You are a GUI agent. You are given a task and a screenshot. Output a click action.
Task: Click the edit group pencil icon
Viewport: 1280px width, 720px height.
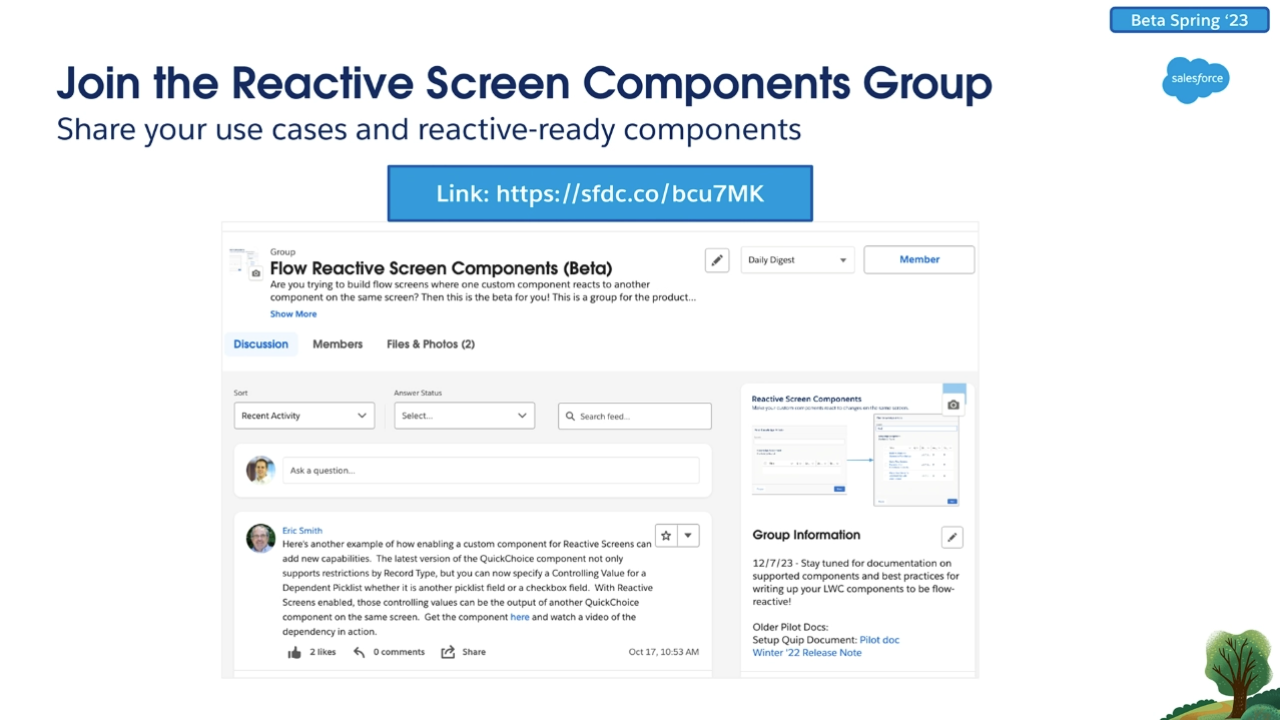click(717, 260)
